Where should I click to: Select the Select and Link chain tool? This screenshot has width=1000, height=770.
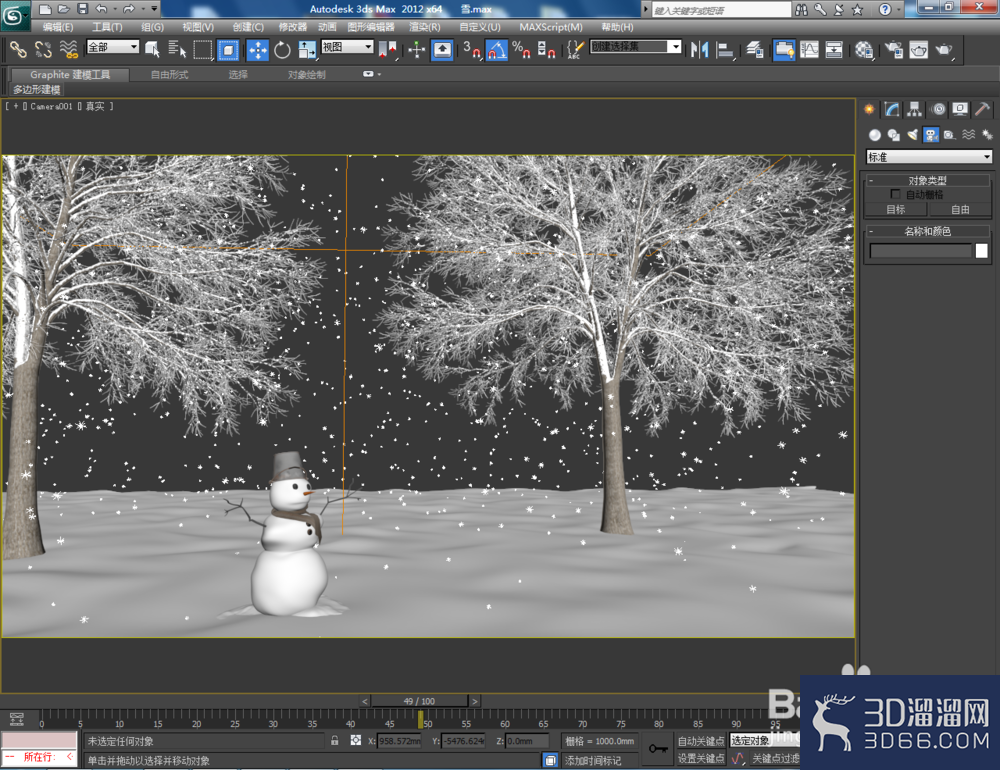click(18, 50)
